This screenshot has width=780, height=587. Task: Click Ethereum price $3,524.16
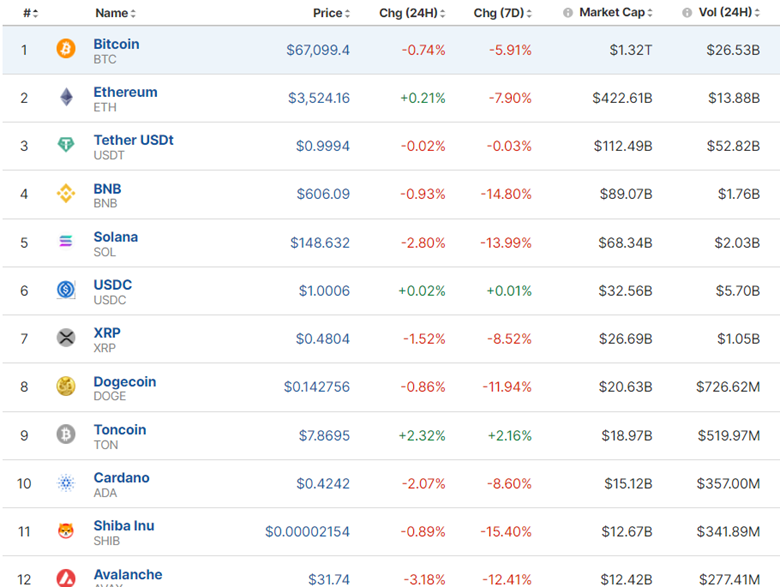[x=319, y=98]
